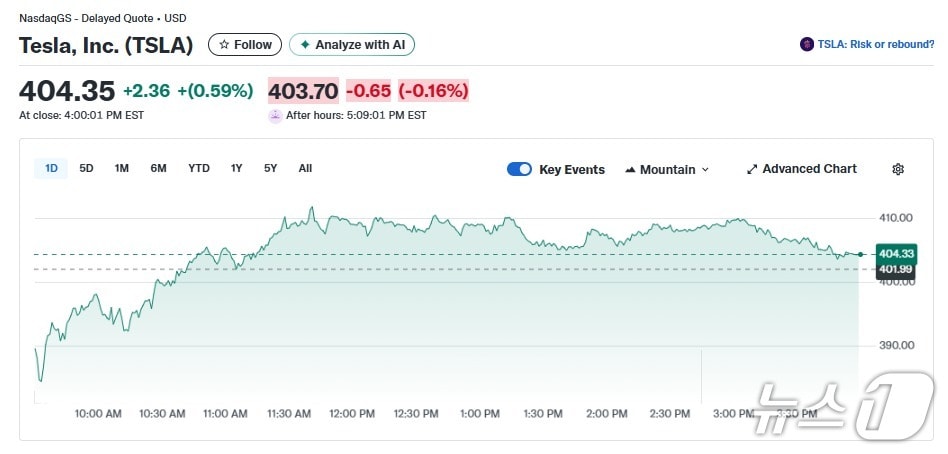The image size is (948, 454).
Task: Show the 5Y chart range
Action: (271, 168)
